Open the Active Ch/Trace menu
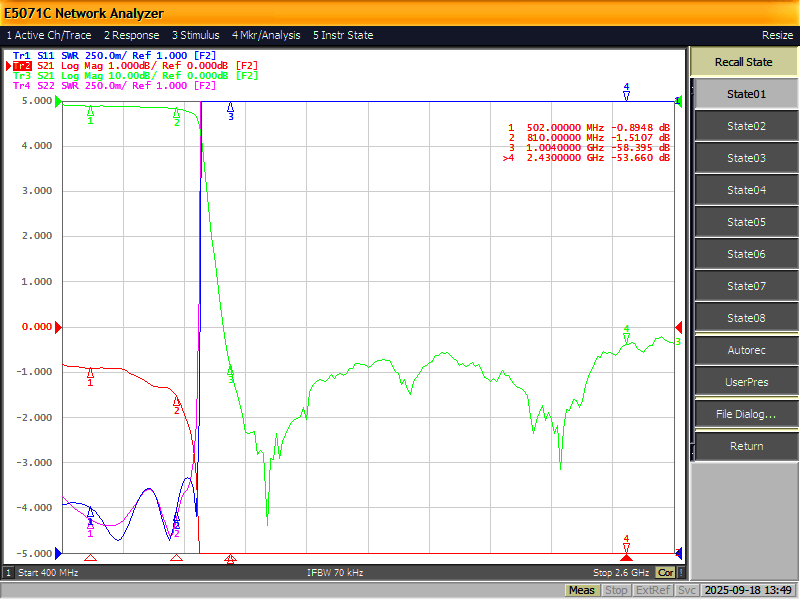Screen dimensions: 800x600 point(49,35)
